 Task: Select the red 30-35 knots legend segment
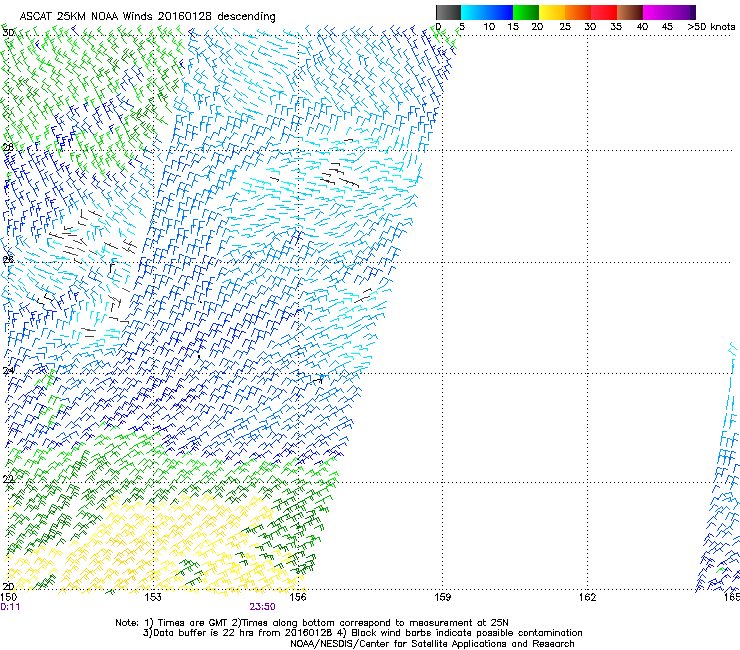coord(604,12)
